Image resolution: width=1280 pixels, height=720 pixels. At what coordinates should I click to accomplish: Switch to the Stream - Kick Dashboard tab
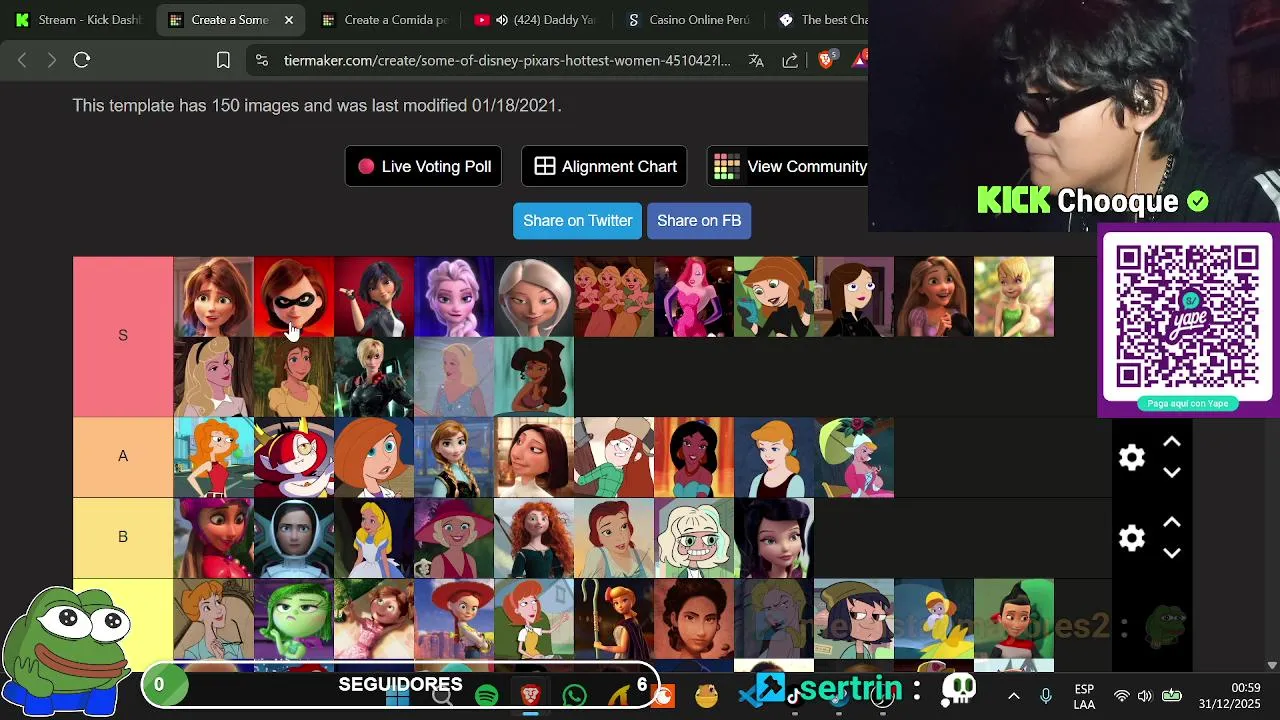pyautogui.click(x=80, y=19)
